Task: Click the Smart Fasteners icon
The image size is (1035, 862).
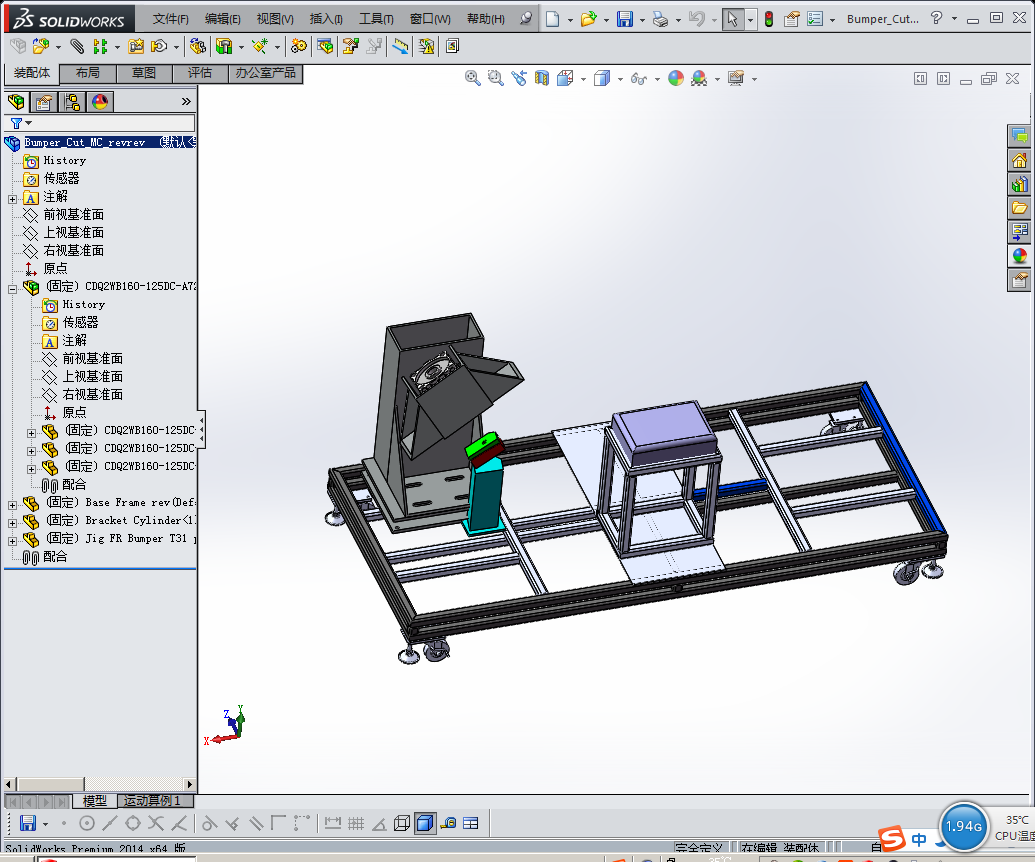Action: pos(136,46)
